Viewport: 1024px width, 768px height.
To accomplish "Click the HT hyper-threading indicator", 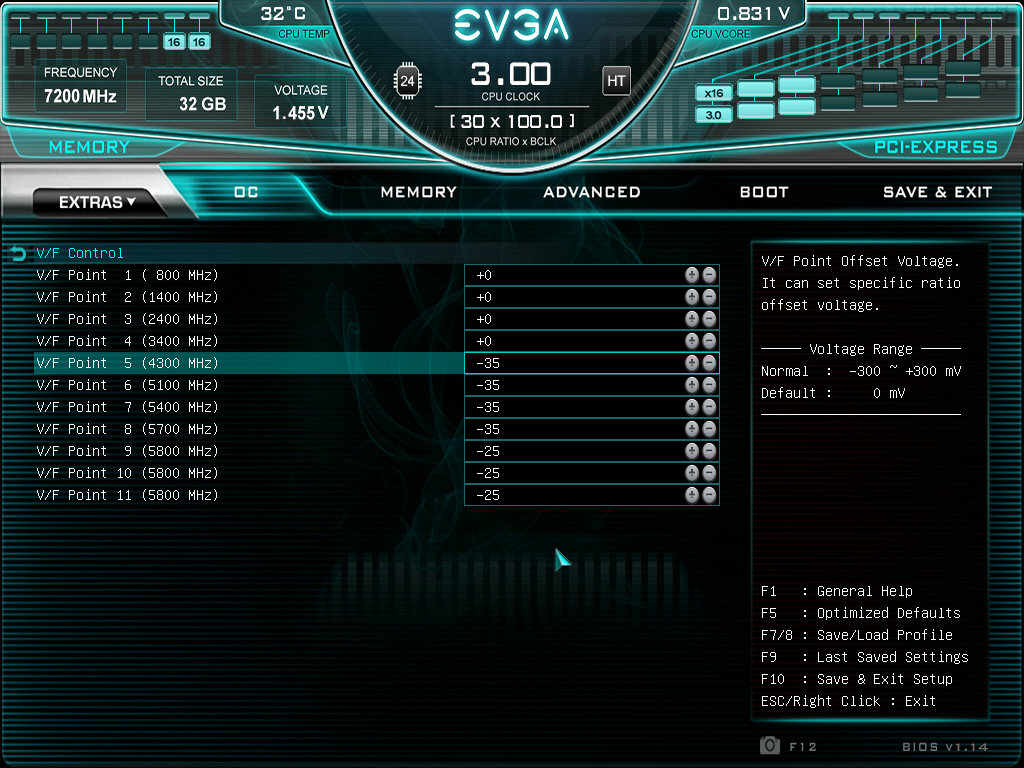I will (616, 81).
